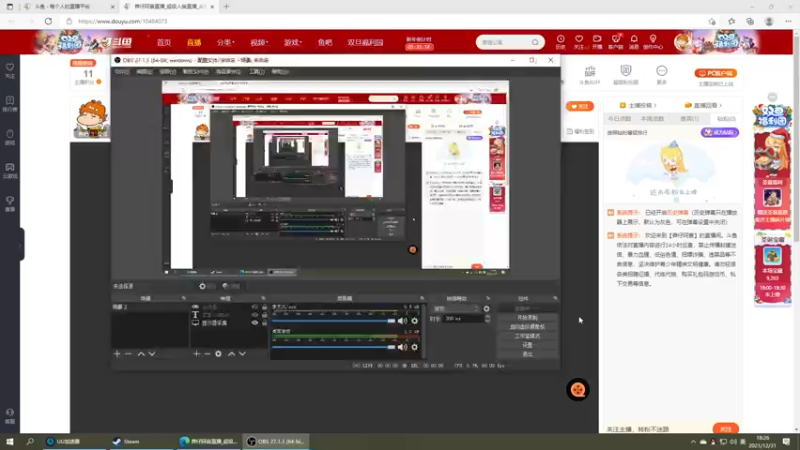Image resolution: width=800 pixels, height=450 pixels.
Task: Select the scene item in the scenes list
Action: click(150, 307)
